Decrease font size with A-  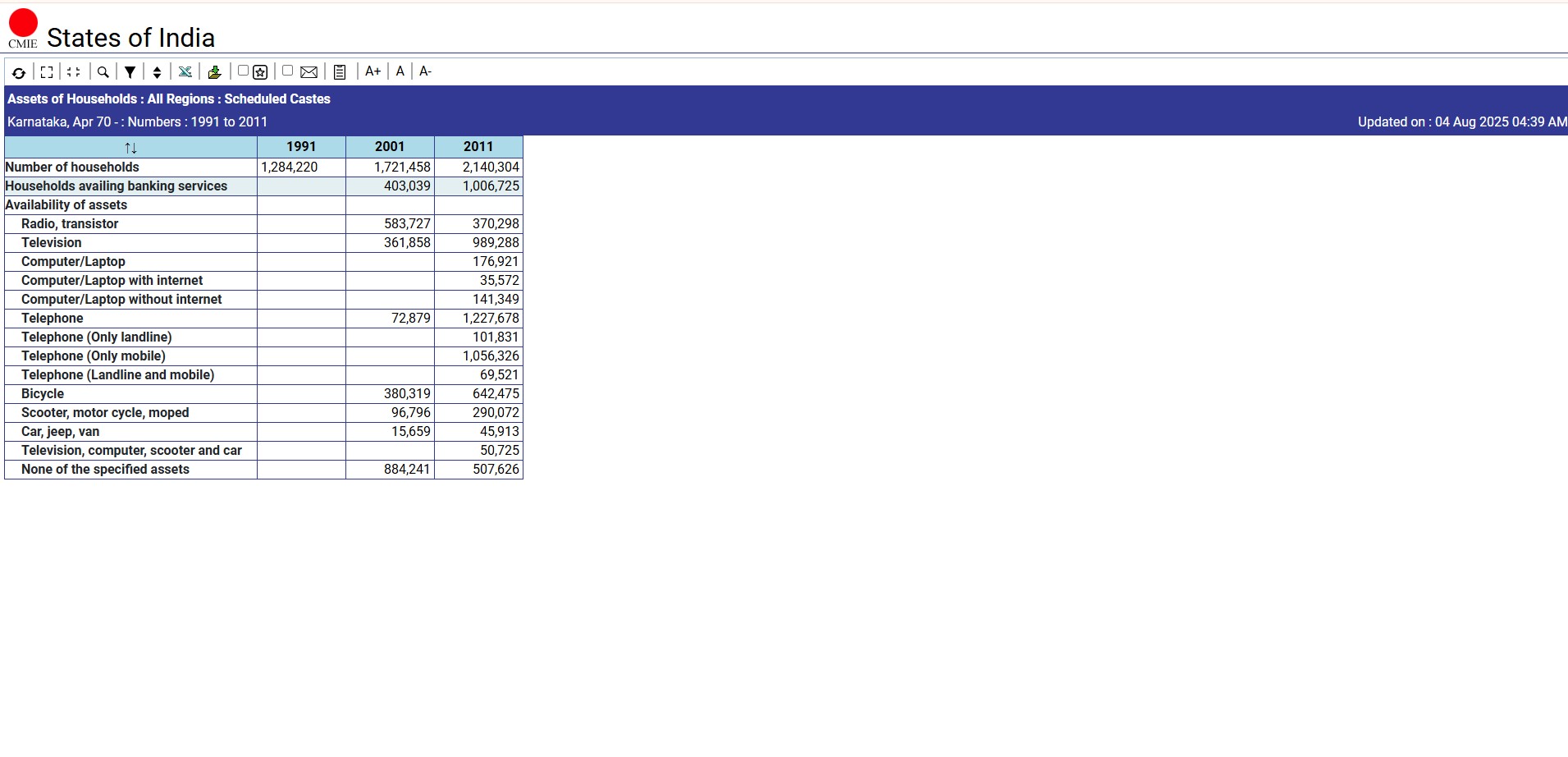[x=425, y=71]
